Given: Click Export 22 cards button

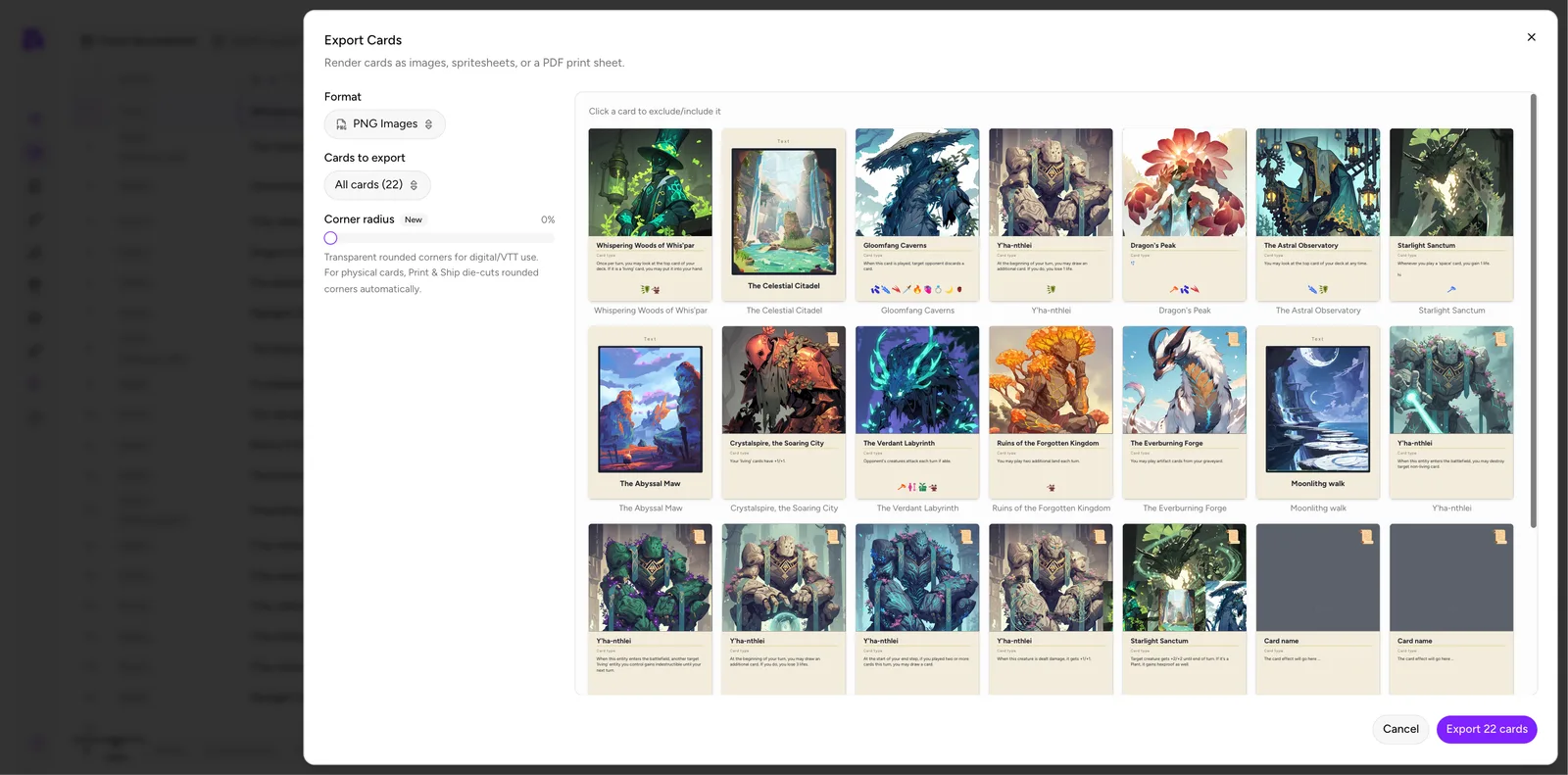Looking at the screenshot, I should click(1487, 729).
